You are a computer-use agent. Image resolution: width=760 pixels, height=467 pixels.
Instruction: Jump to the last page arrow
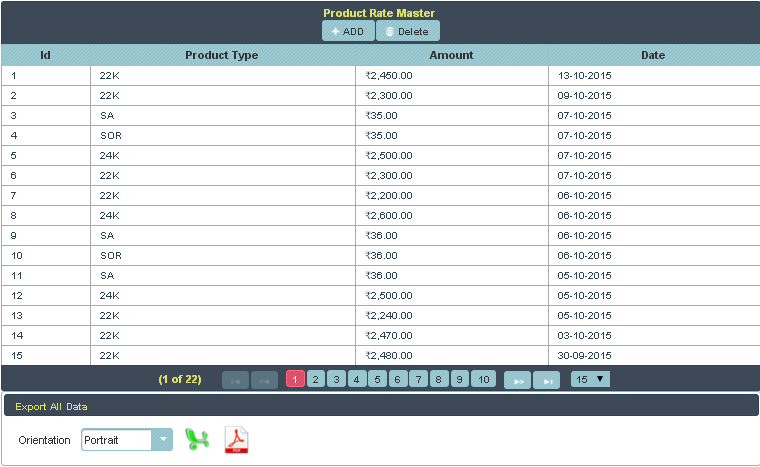tap(546, 380)
